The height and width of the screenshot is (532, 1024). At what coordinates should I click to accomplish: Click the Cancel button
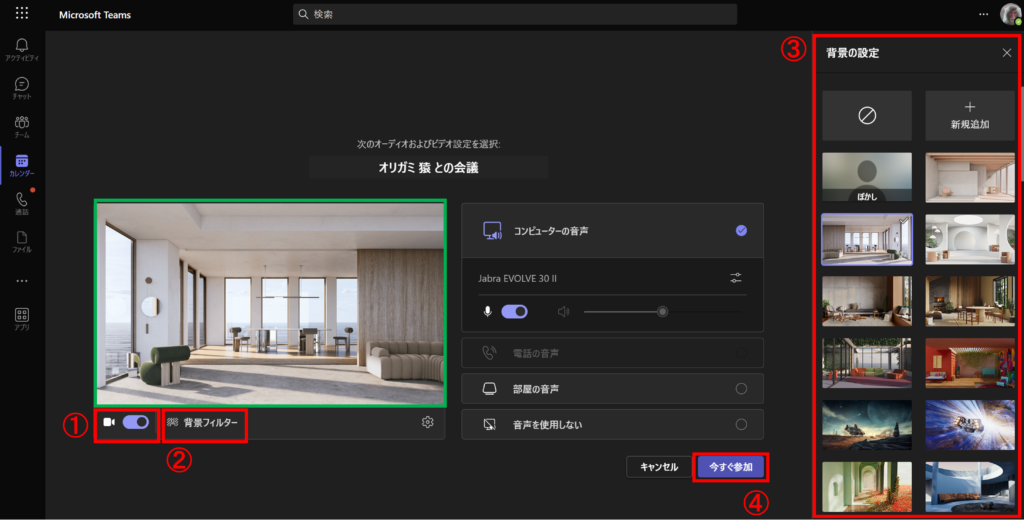[659, 467]
